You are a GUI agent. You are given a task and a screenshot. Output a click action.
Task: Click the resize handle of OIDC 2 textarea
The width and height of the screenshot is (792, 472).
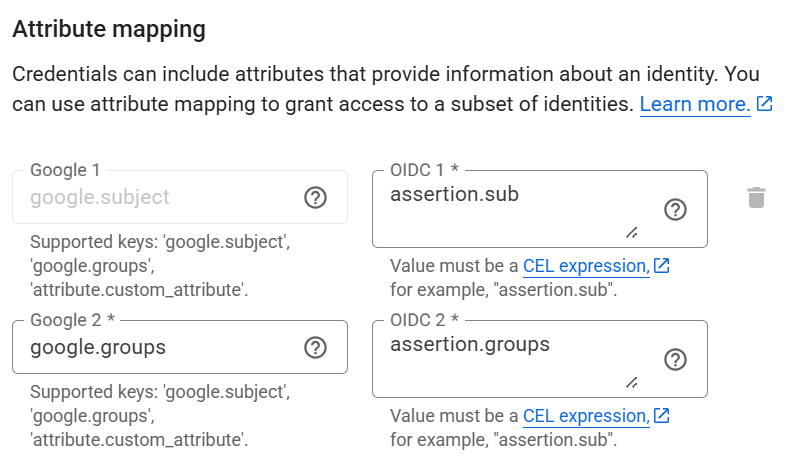pos(631,382)
